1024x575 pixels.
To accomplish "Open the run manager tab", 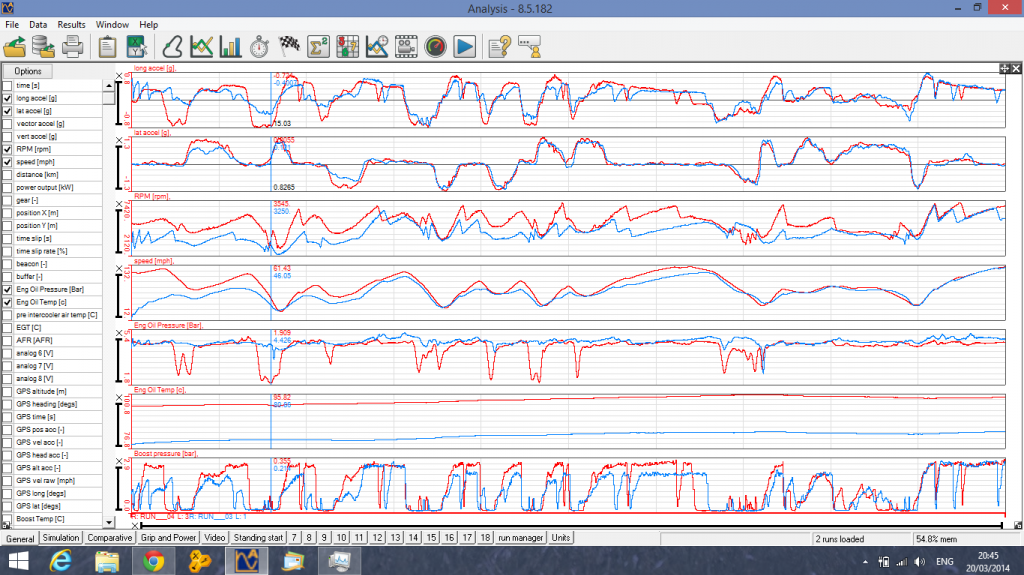I will (520, 538).
